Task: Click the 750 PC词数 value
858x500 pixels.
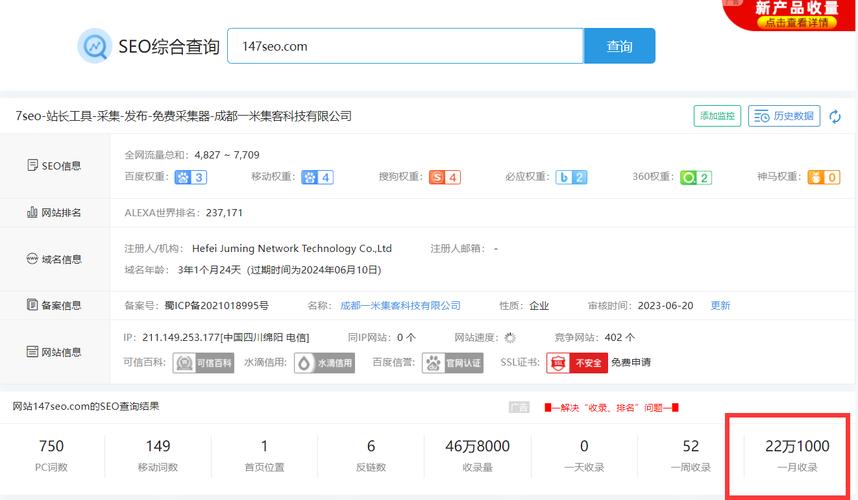Action: [51, 446]
